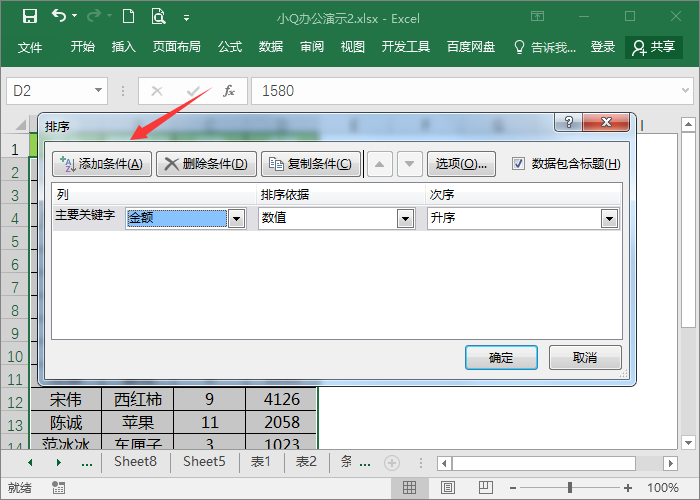
Task: Open the 文件 menu
Action: tap(30, 47)
